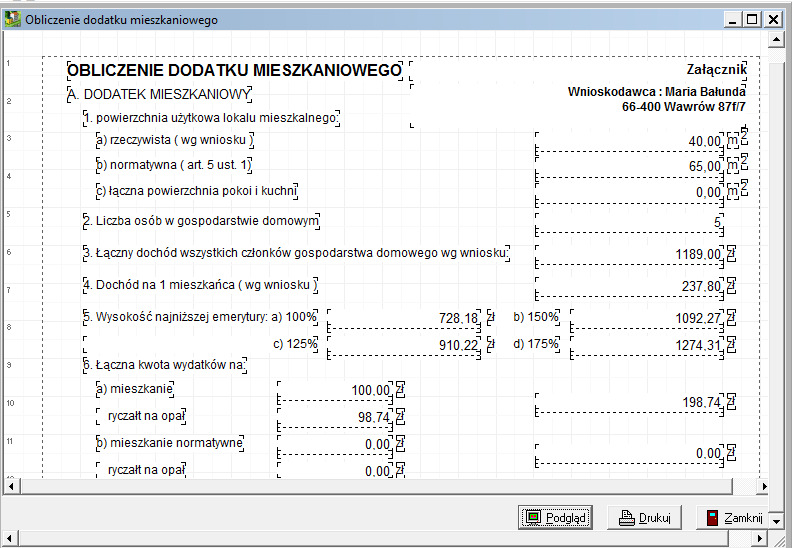Click the a) mieszkanie label
This screenshot has width=792, height=548.
coord(135,389)
